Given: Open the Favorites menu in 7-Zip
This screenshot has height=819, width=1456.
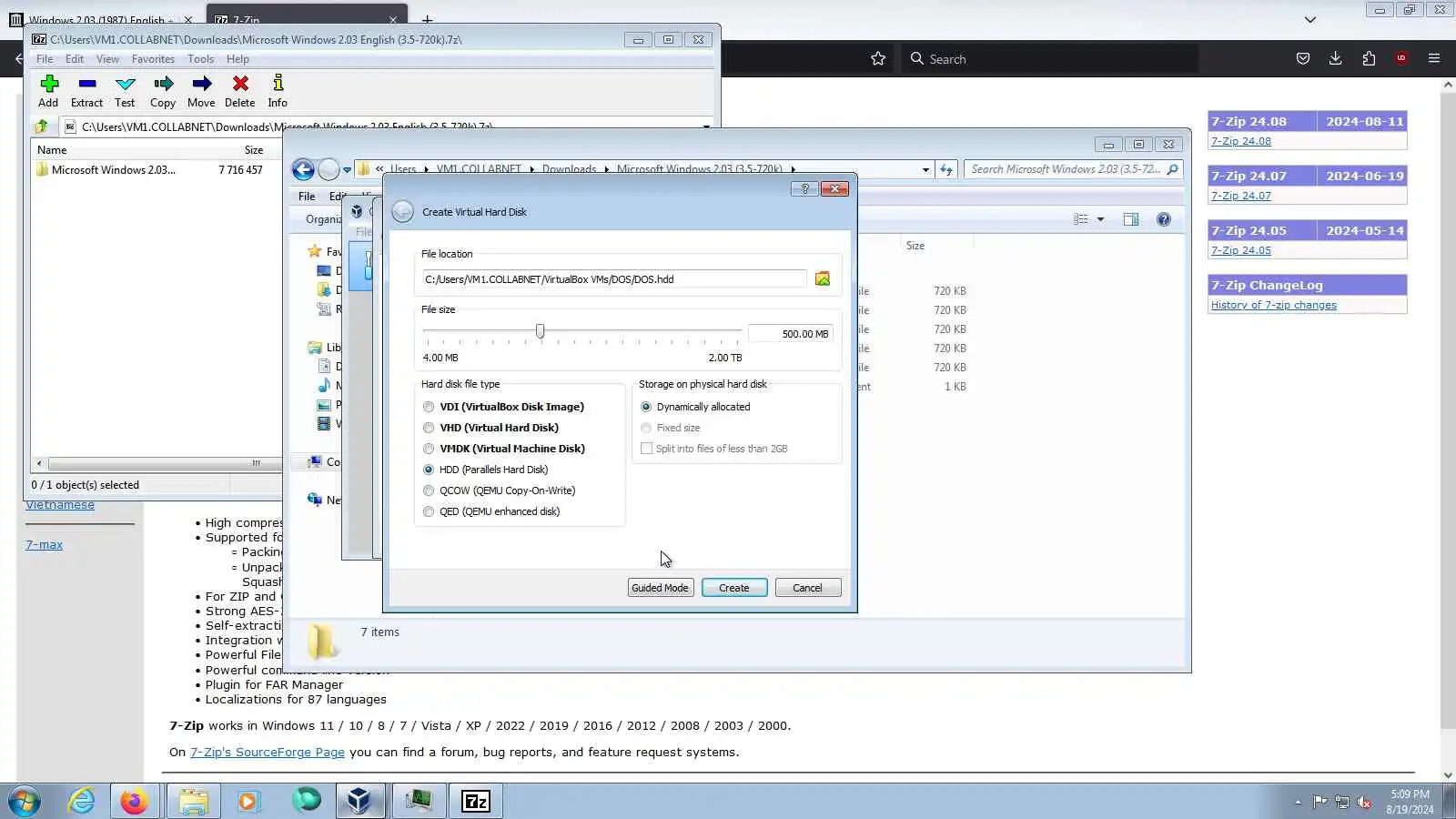Looking at the screenshot, I should click(153, 59).
